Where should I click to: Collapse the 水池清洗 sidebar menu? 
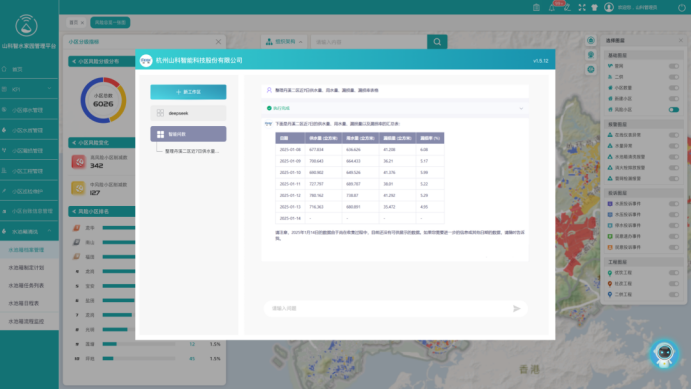(29, 231)
